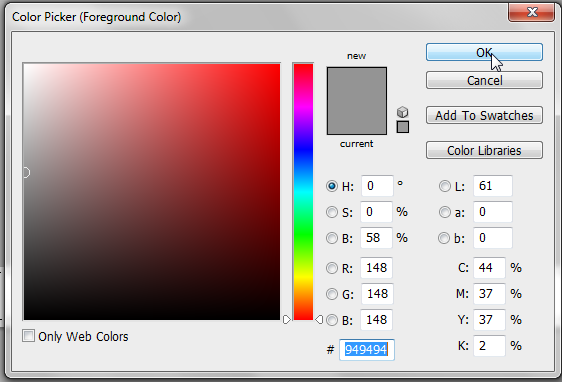Cancel the color picker dialog
Screen dimensions: 562x382
click(484, 80)
